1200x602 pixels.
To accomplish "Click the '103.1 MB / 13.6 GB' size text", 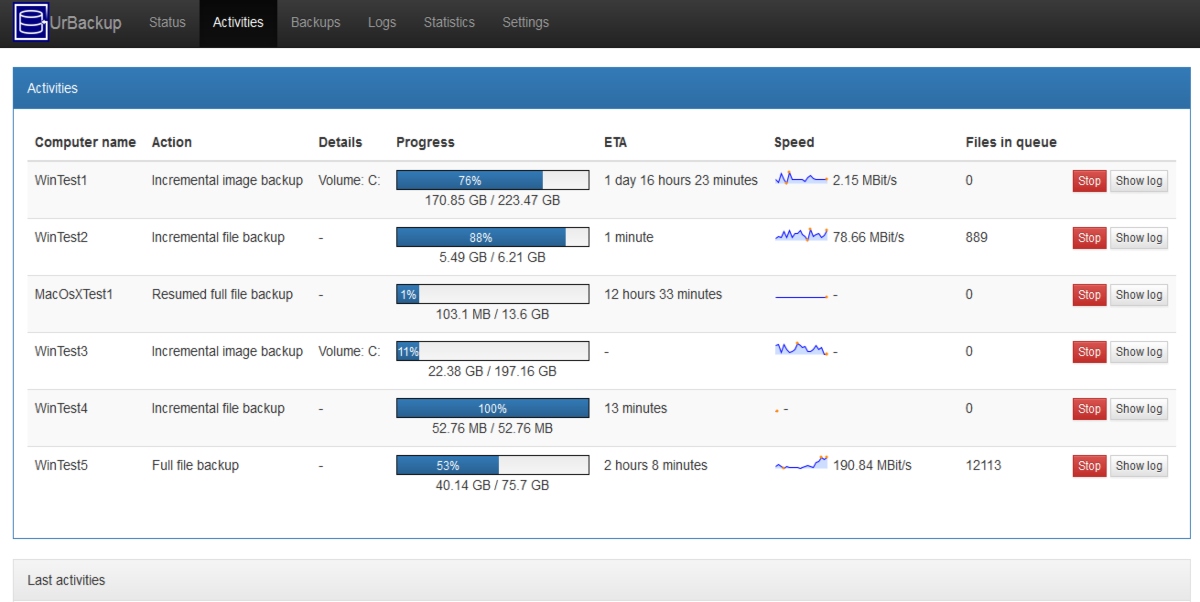I will 492,314.
